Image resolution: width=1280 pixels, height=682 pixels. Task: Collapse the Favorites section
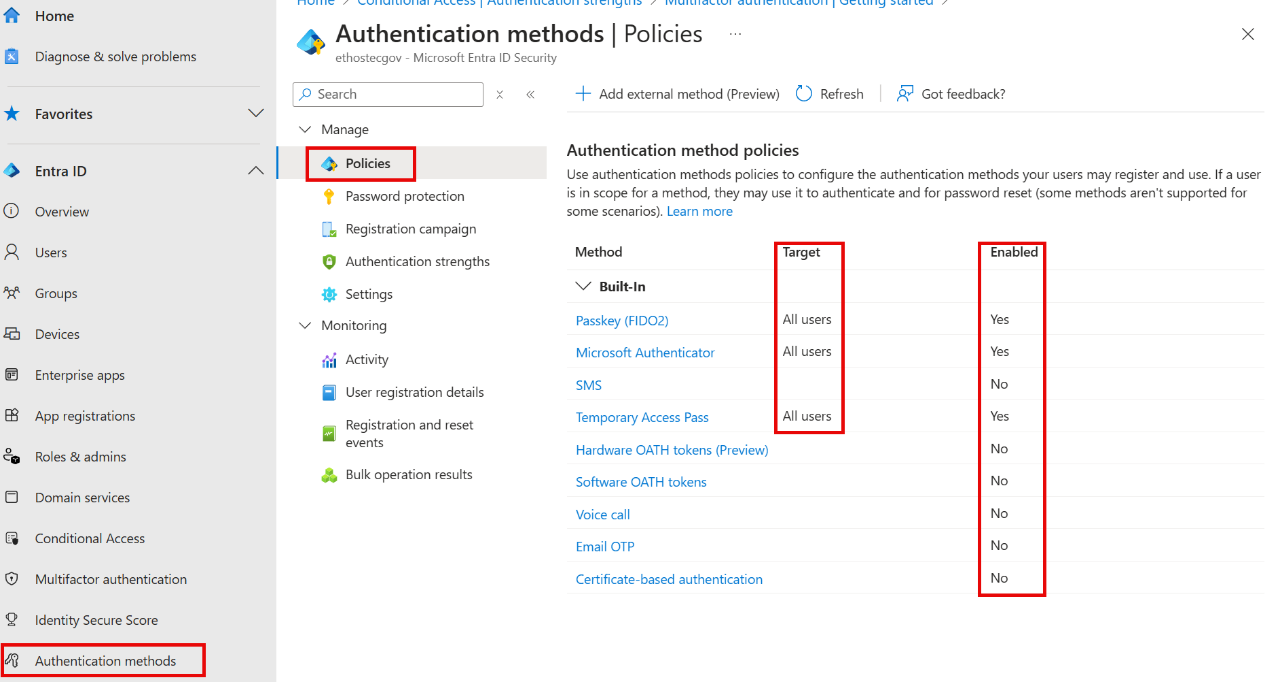(x=256, y=113)
